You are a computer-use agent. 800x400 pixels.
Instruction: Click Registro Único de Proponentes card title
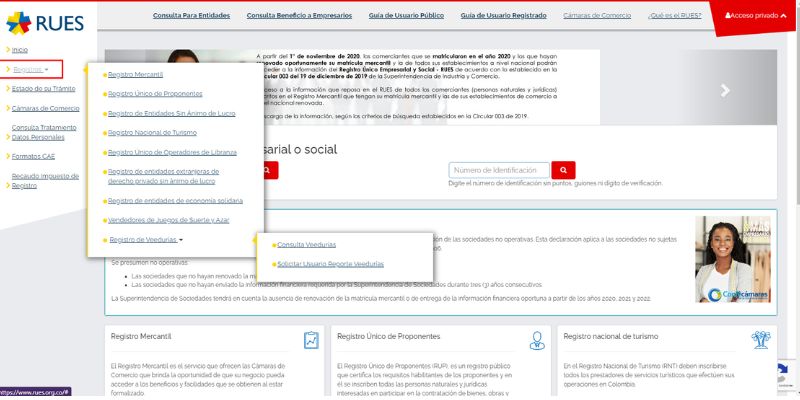[388, 336]
